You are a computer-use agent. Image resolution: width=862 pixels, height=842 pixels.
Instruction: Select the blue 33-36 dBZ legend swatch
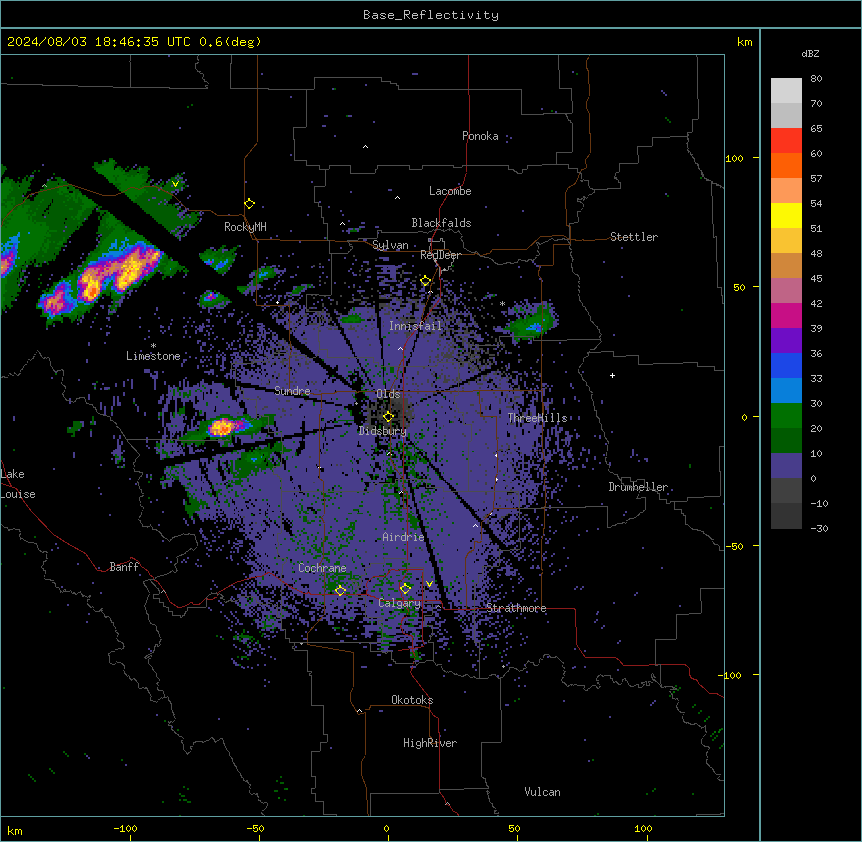click(786, 365)
